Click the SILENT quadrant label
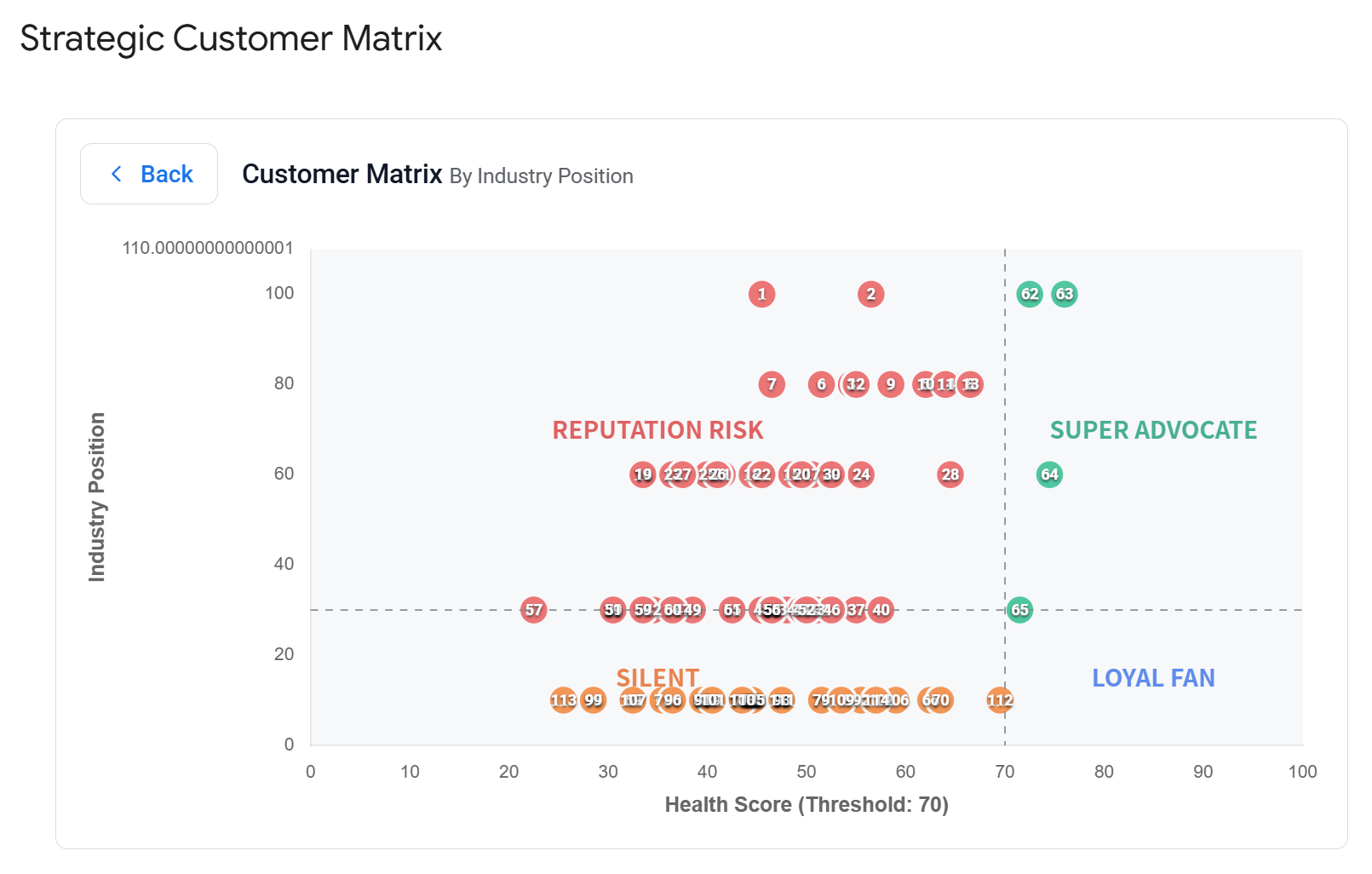 pos(657,677)
